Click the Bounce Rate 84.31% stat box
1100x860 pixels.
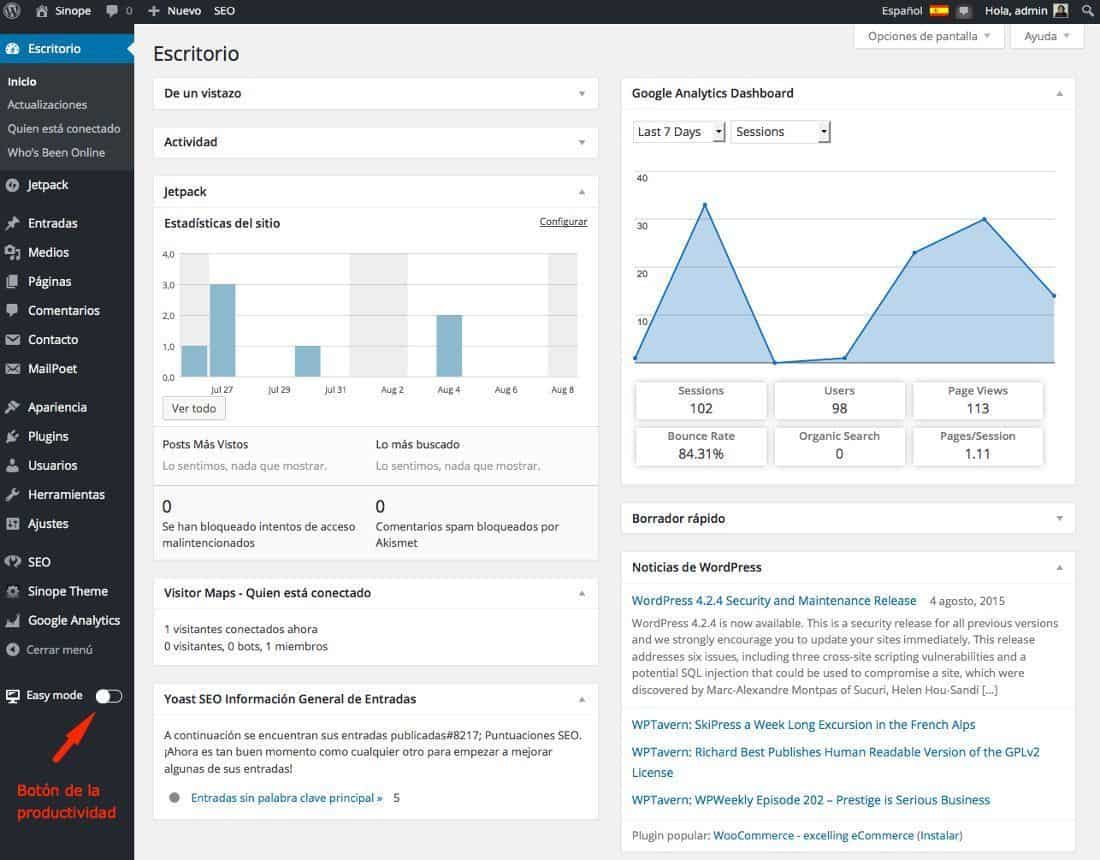pos(701,445)
